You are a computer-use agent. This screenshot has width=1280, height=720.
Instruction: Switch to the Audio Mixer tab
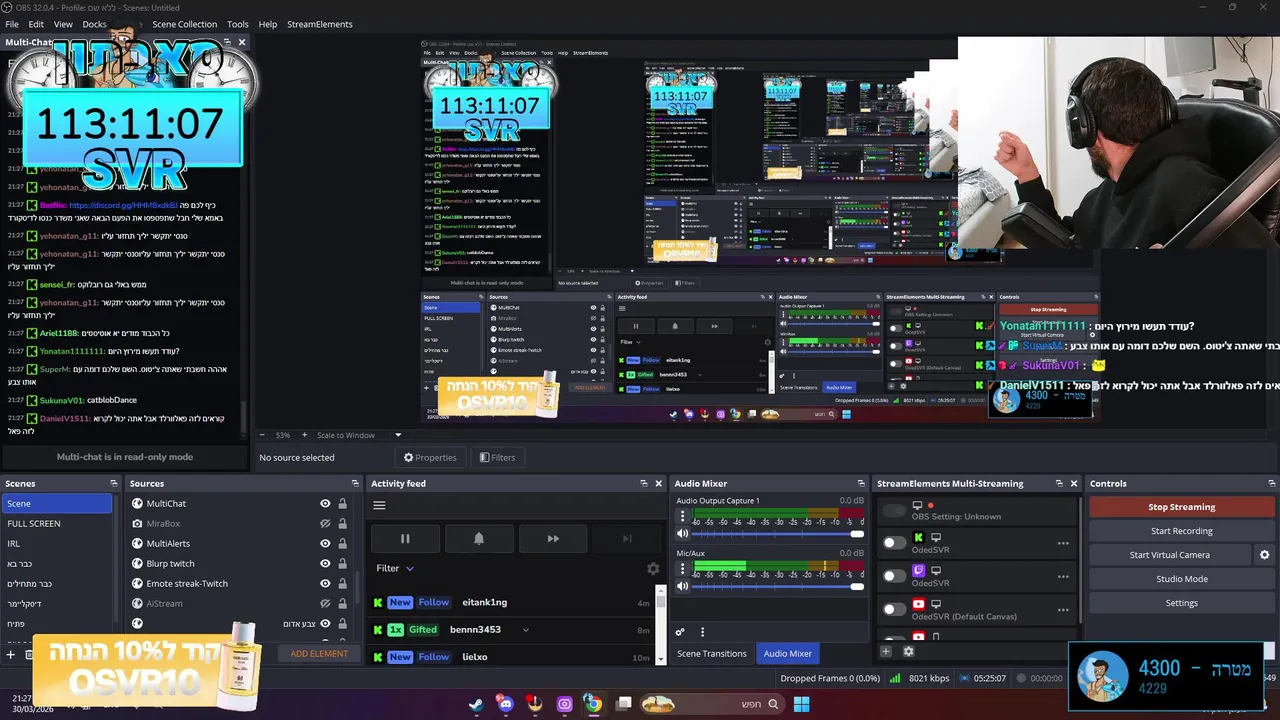(788, 654)
